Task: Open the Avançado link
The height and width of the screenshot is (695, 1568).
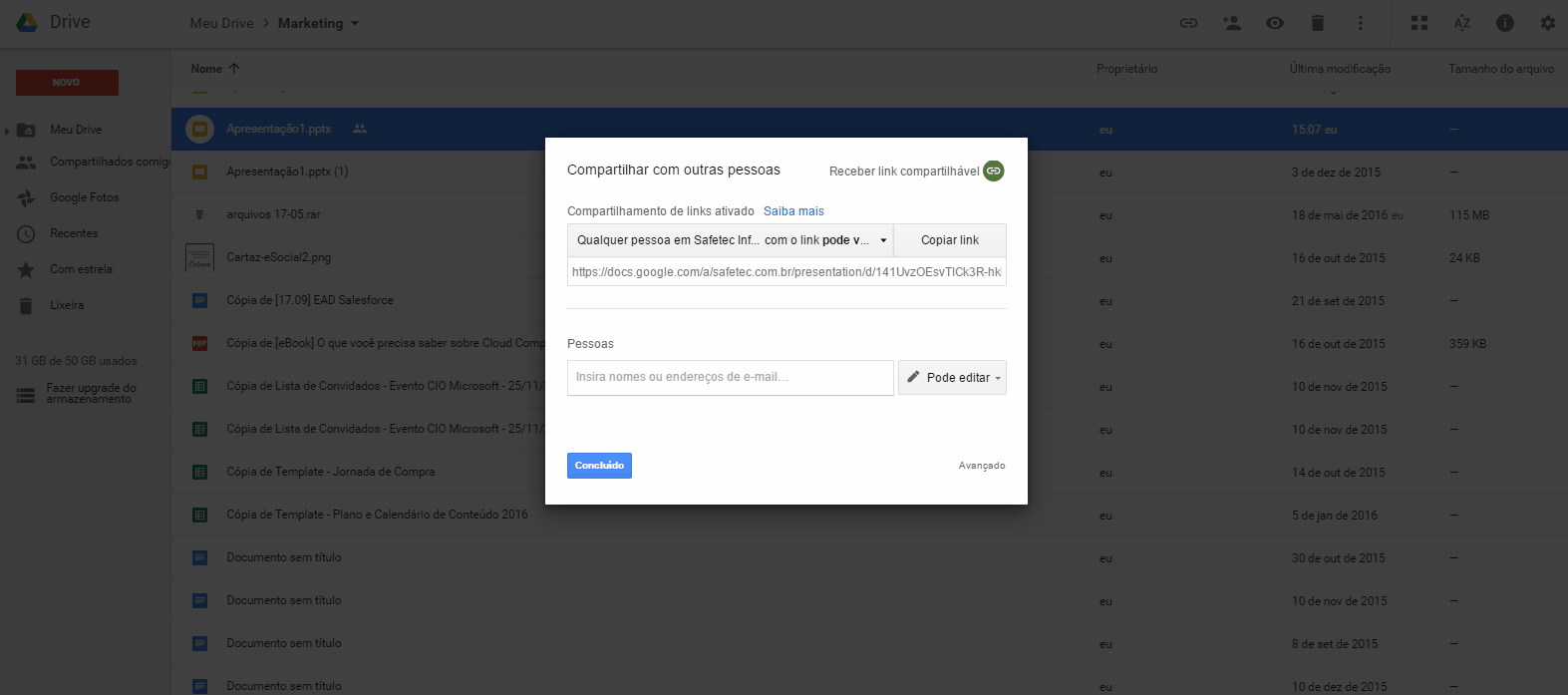Action: 982,466
